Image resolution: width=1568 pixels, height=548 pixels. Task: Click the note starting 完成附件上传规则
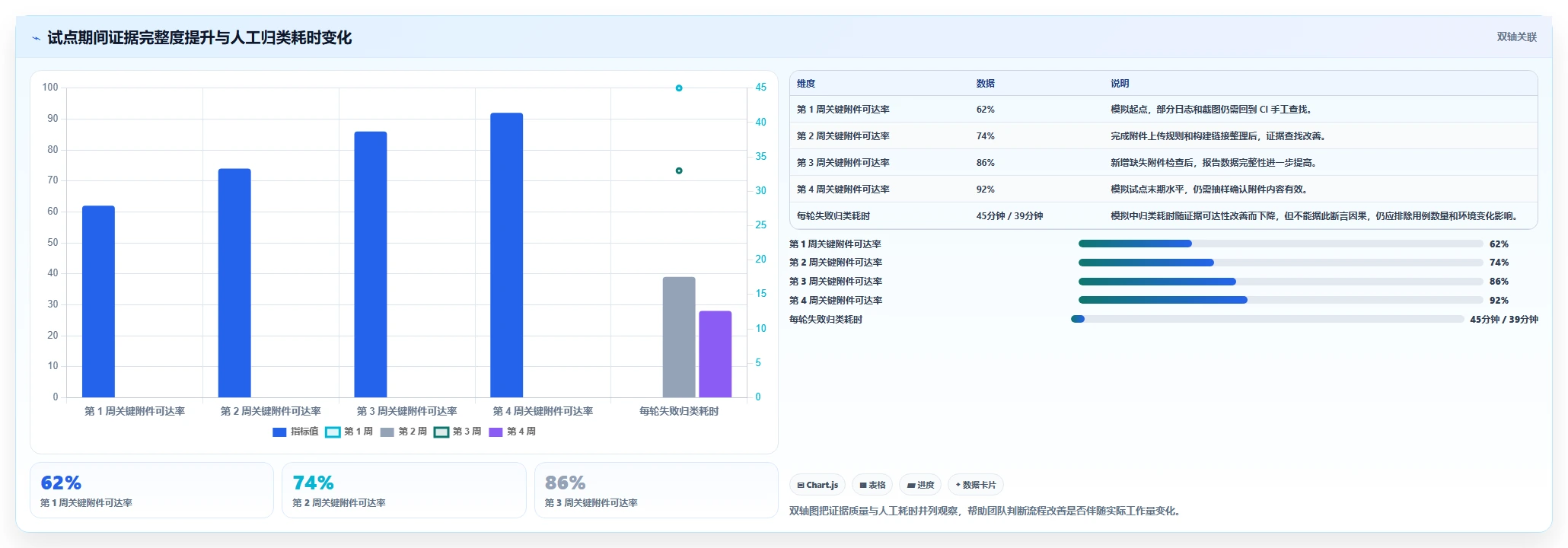click(x=1219, y=136)
